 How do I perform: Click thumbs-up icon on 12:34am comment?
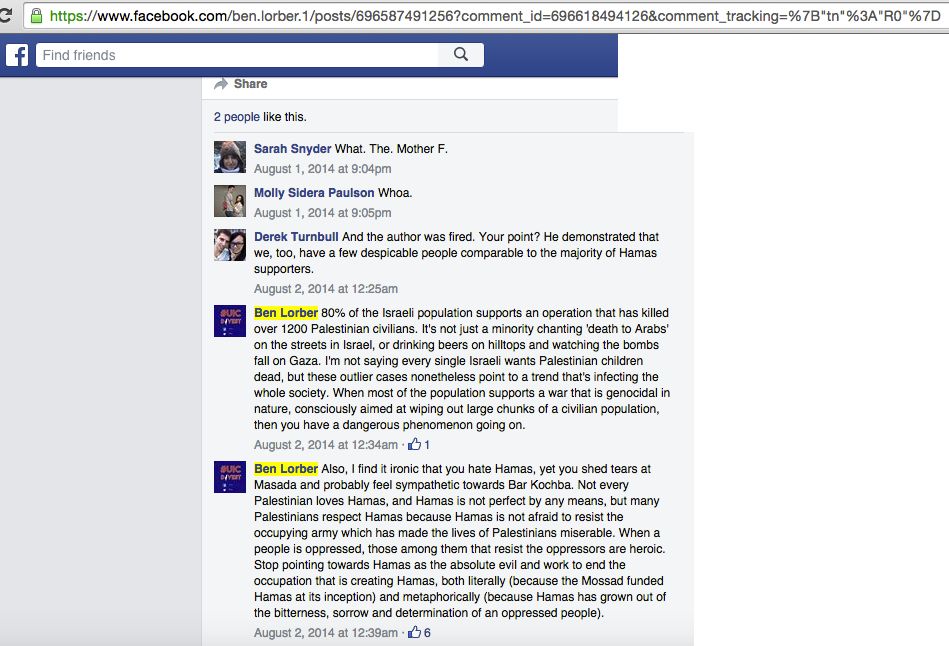pos(415,444)
